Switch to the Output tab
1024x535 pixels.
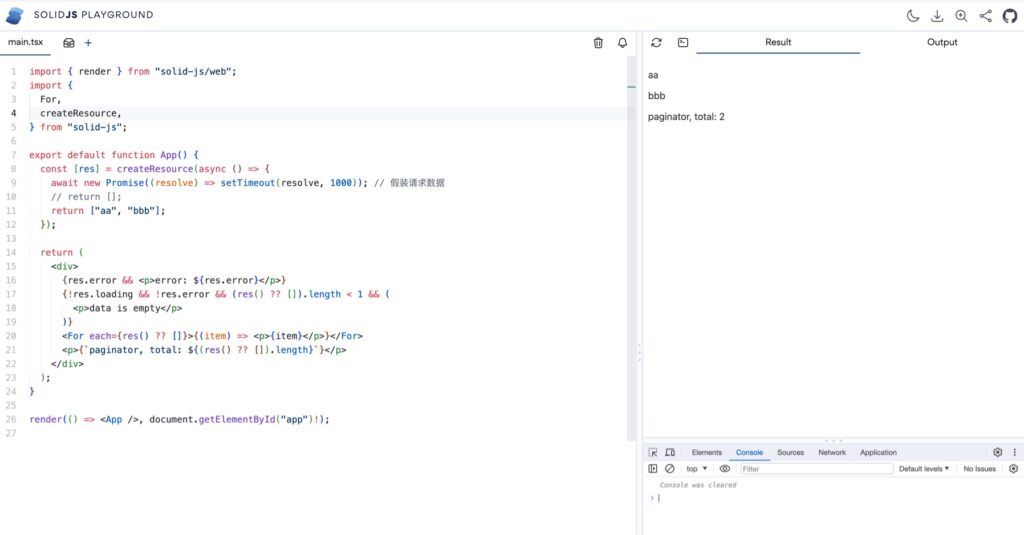tap(942, 43)
